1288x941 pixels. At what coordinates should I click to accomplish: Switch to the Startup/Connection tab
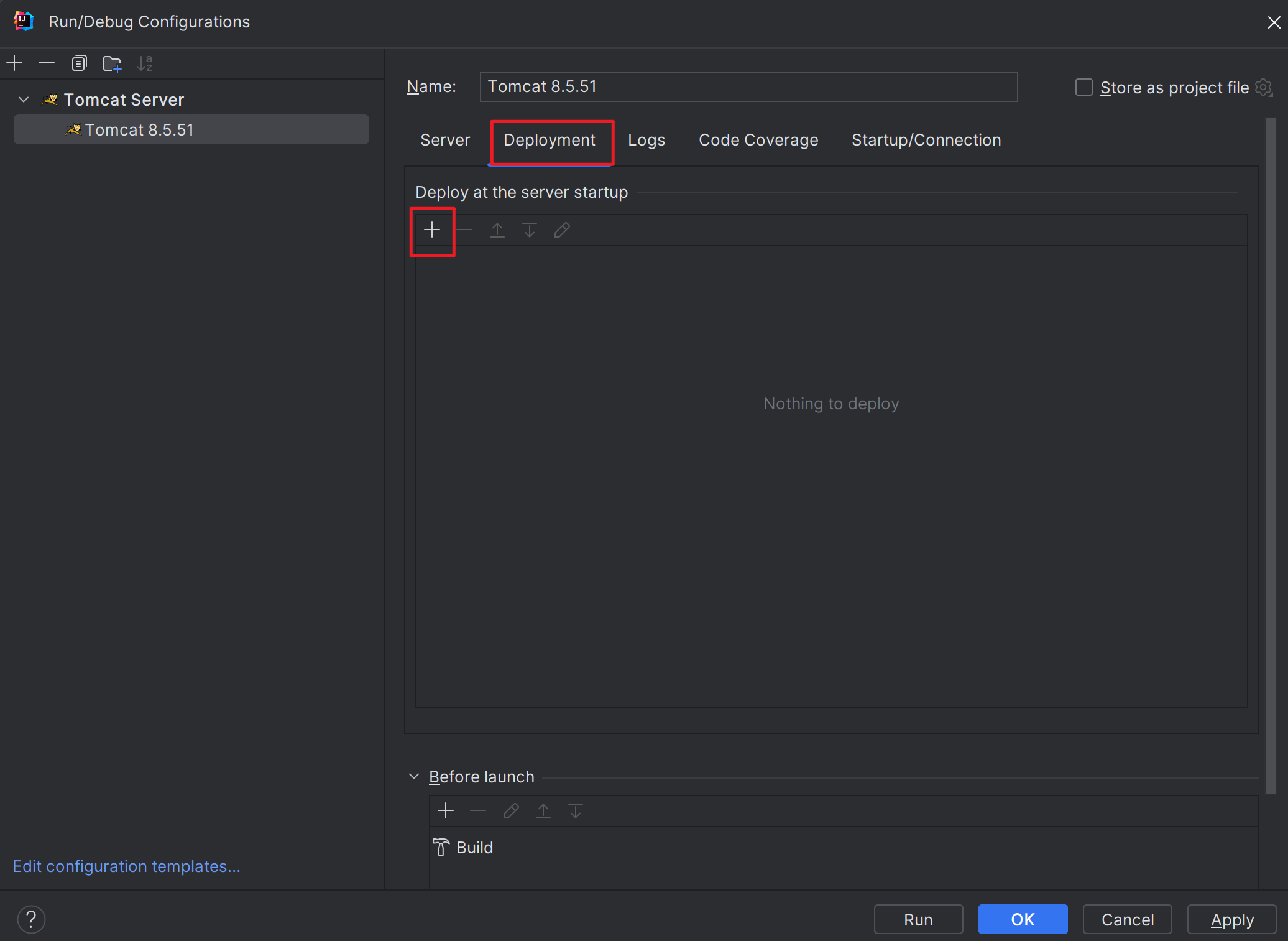926,140
